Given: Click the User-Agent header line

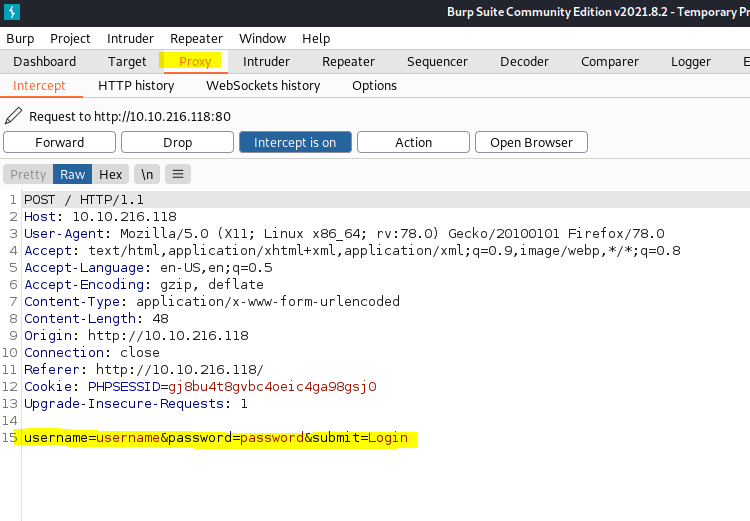Looking at the screenshot, I should [344, 233].
